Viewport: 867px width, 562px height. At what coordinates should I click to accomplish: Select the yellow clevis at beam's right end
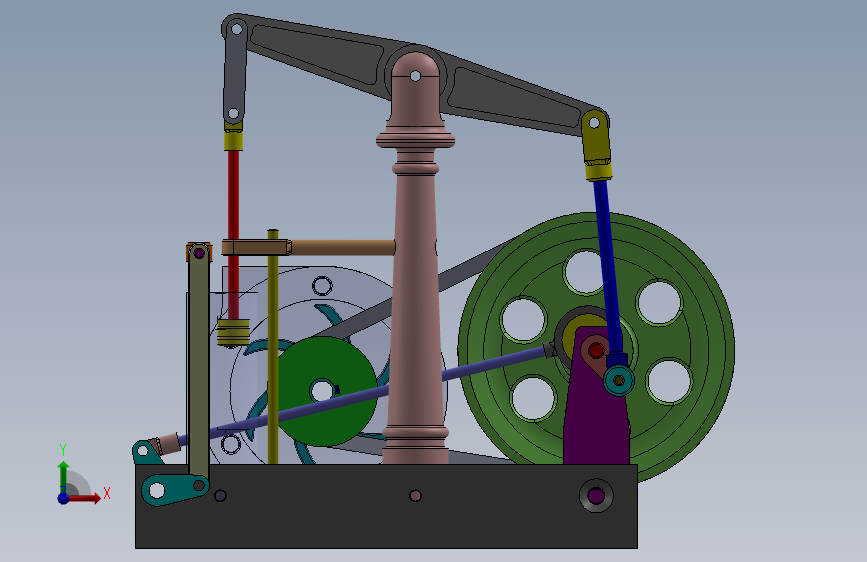tap(597, 145)
